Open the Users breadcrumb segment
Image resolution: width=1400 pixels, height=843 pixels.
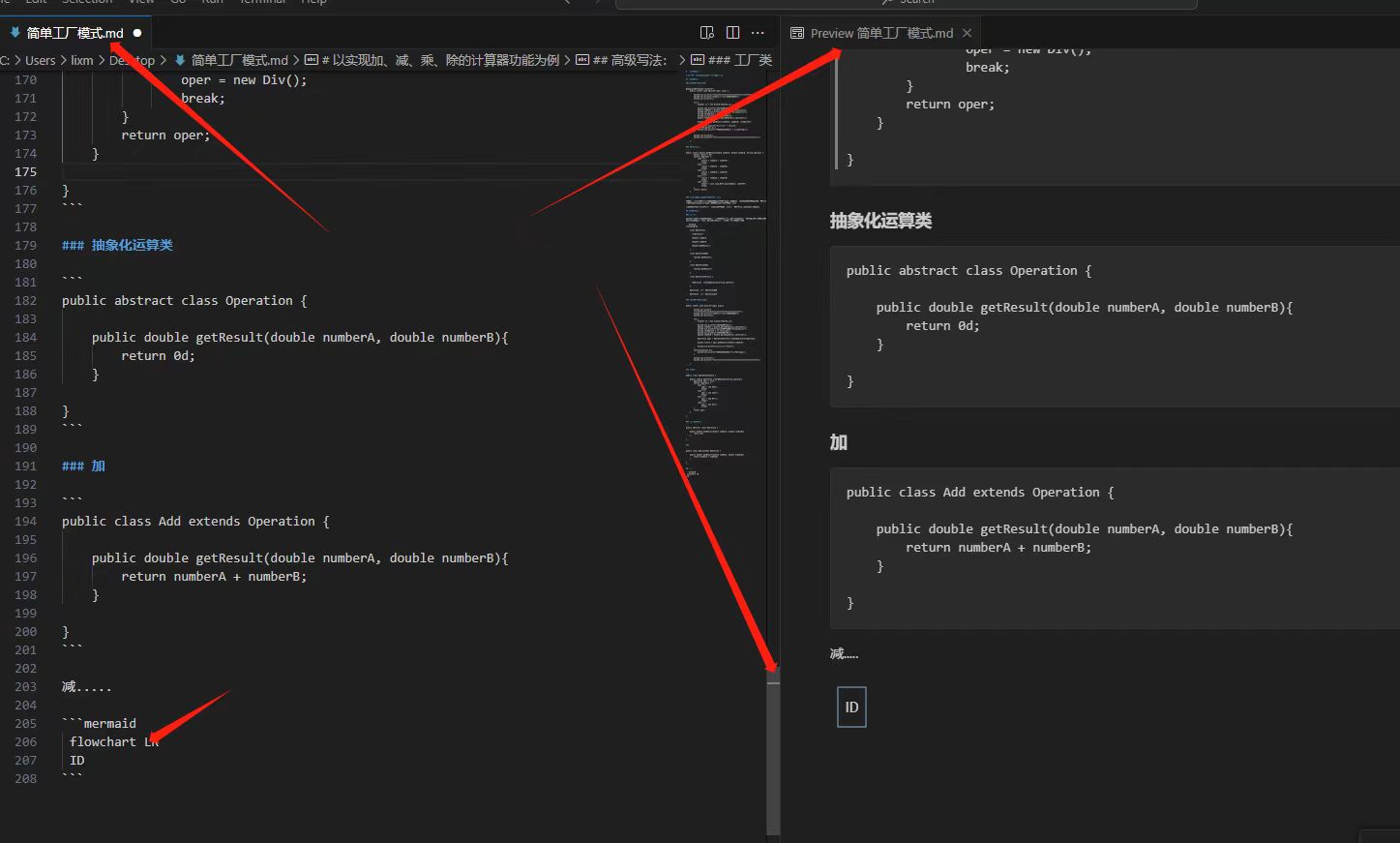pyautogui.click(x=41, y=60)
